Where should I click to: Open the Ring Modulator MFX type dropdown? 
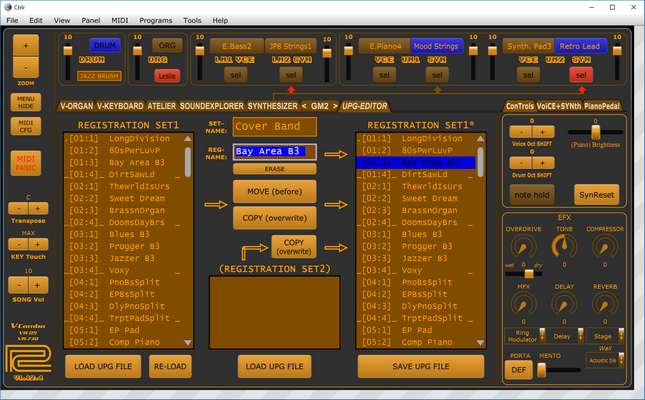(x=525, y=336)
